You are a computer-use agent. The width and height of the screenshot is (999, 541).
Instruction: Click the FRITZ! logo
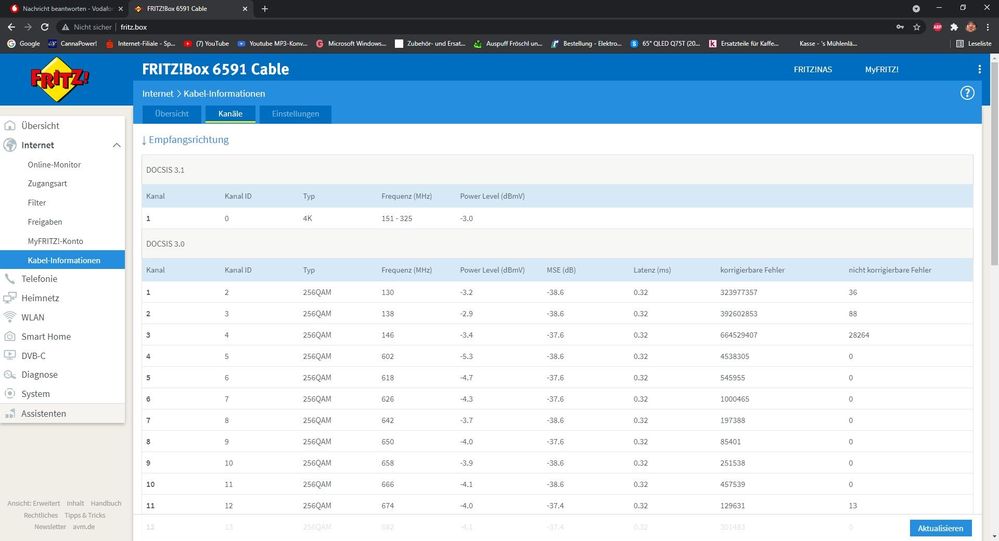tap(62, 80)
